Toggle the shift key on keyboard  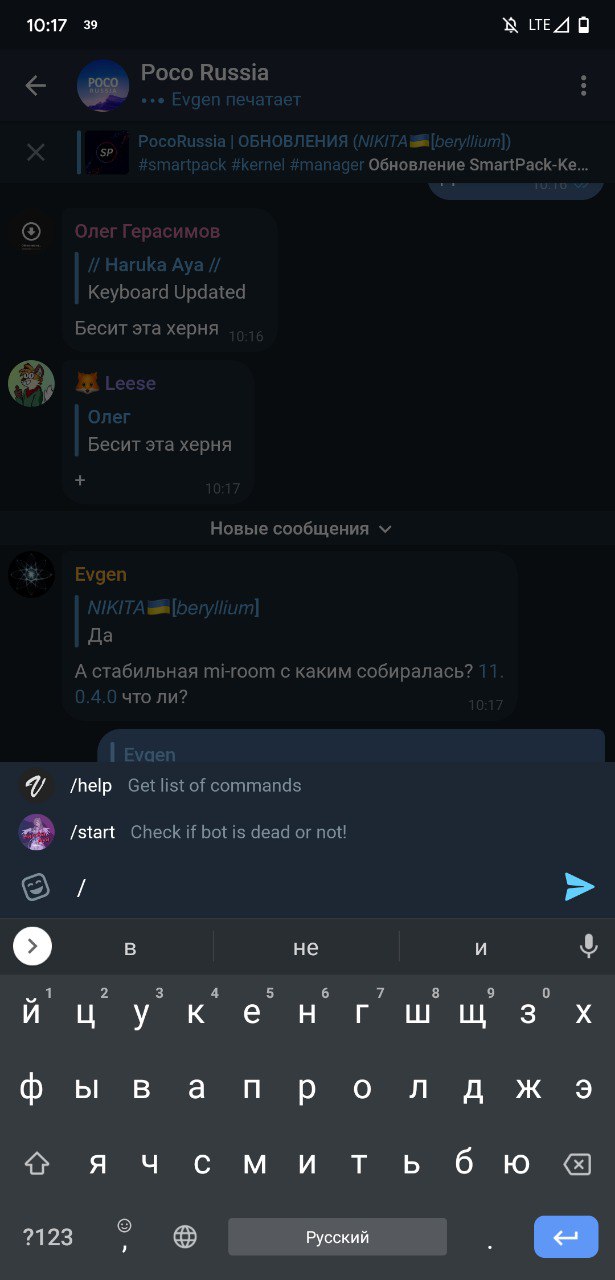[37, 1163]
